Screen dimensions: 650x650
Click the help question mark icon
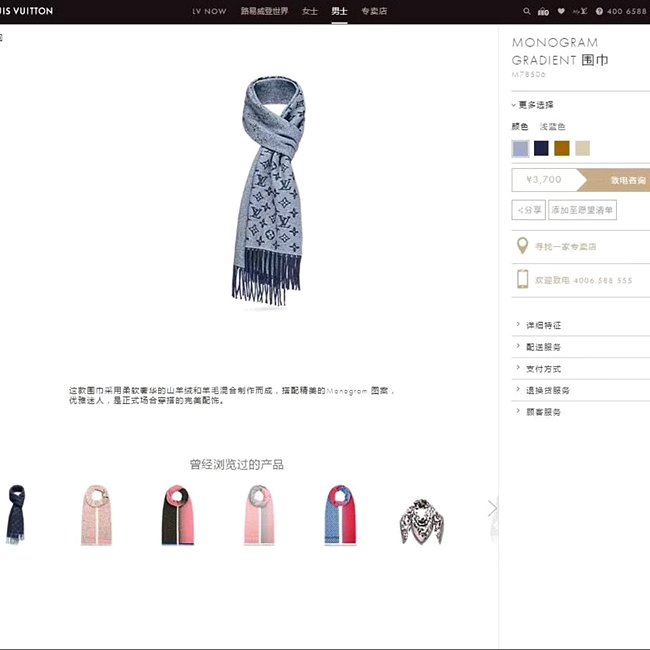(x=599, y=11)
